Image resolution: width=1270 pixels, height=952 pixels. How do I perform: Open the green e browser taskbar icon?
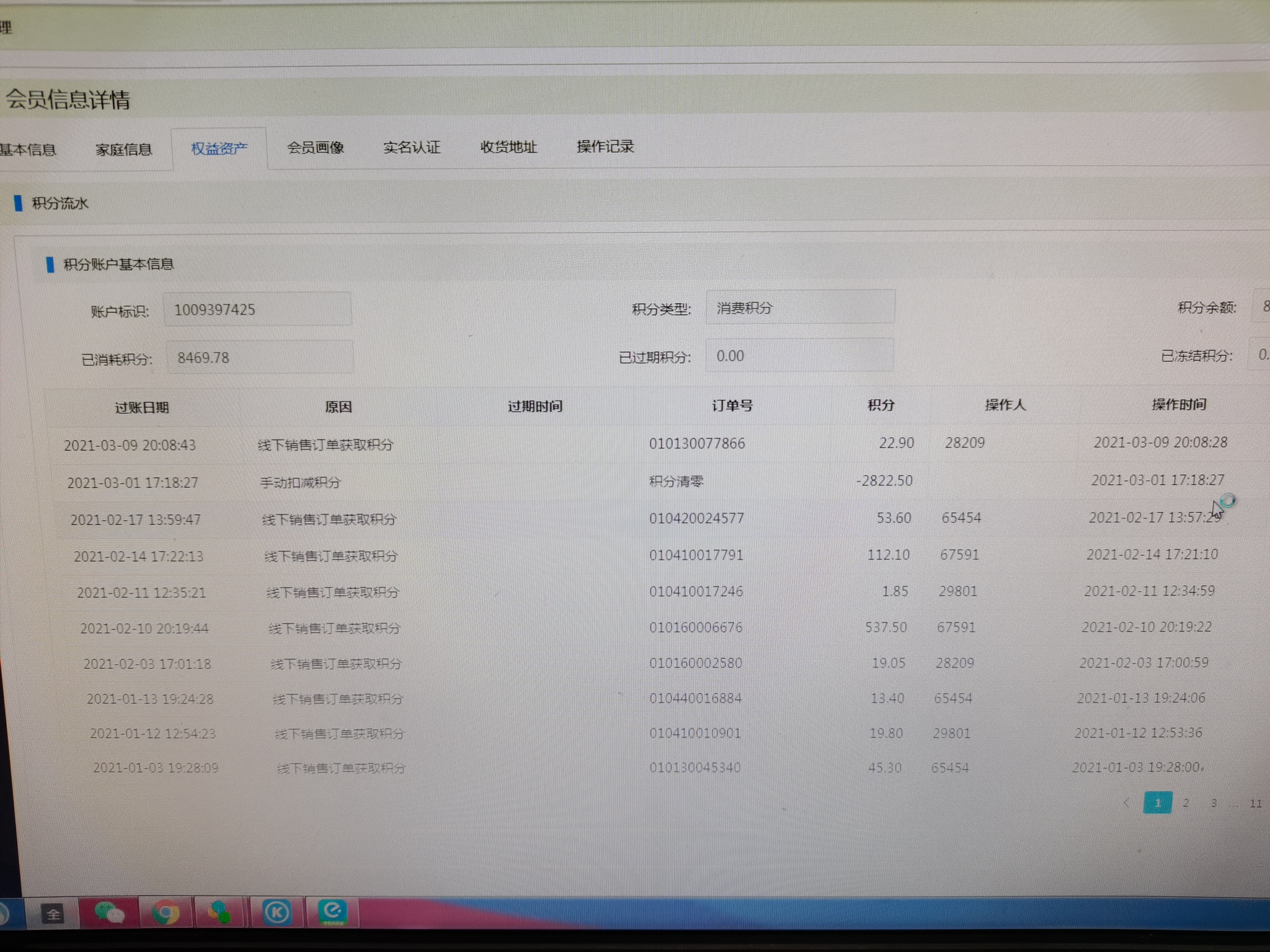(332, 911)
